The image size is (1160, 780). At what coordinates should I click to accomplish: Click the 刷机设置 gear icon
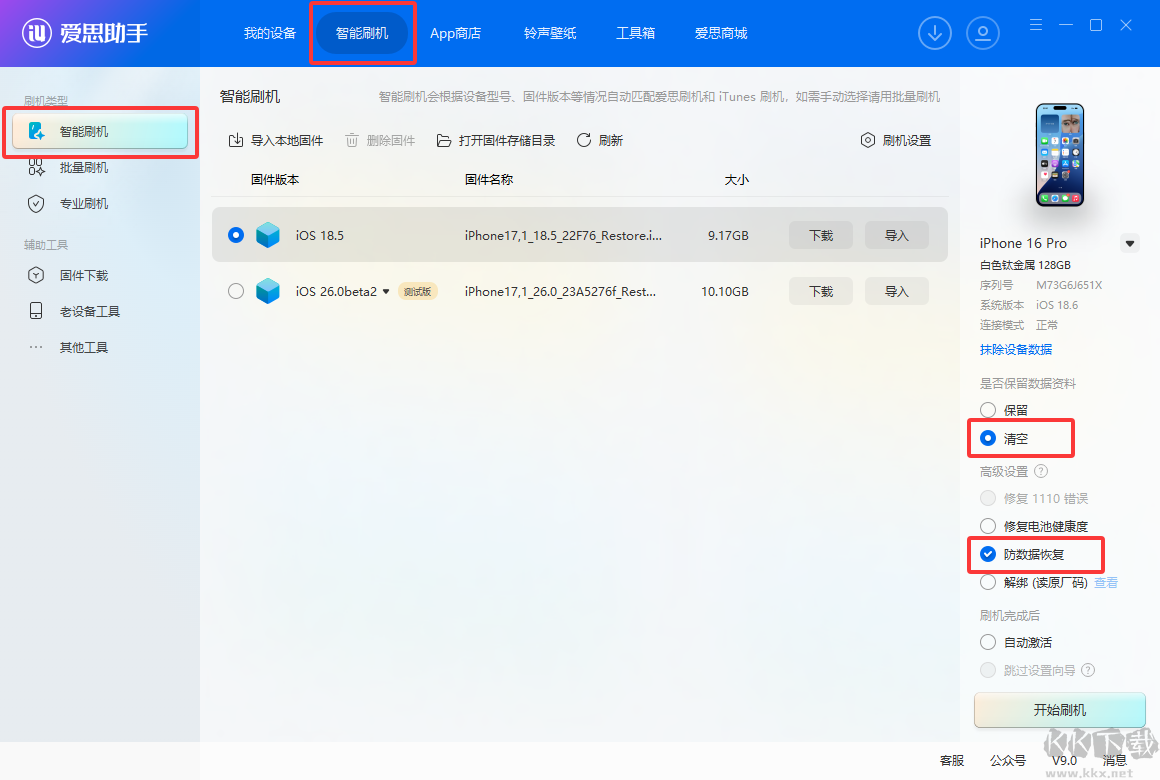pos(868,140)
